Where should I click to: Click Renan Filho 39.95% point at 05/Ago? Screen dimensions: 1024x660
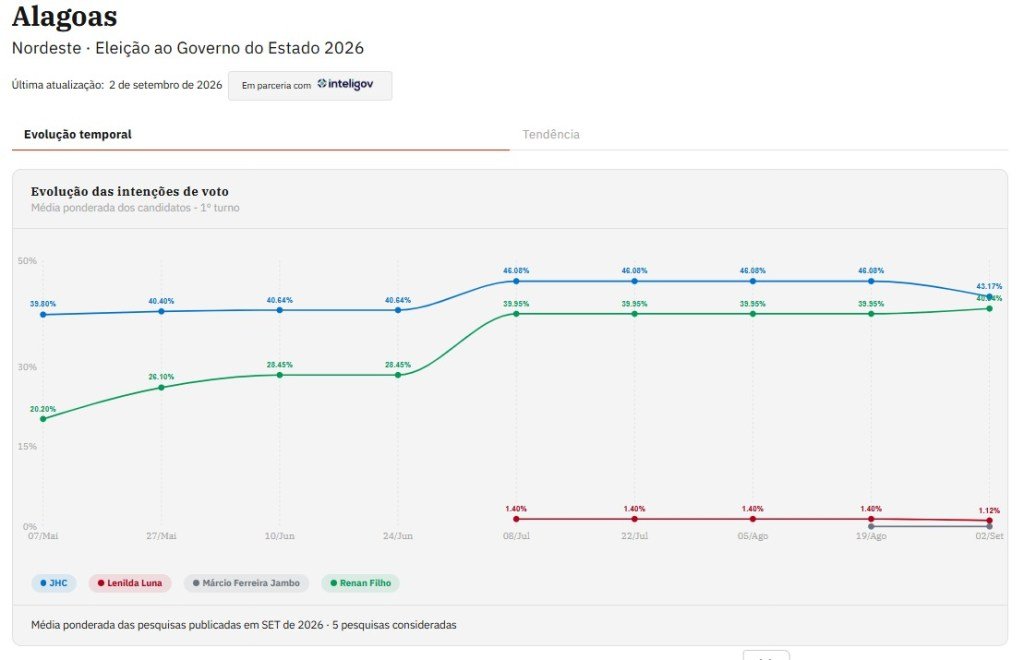click(752, 314)
